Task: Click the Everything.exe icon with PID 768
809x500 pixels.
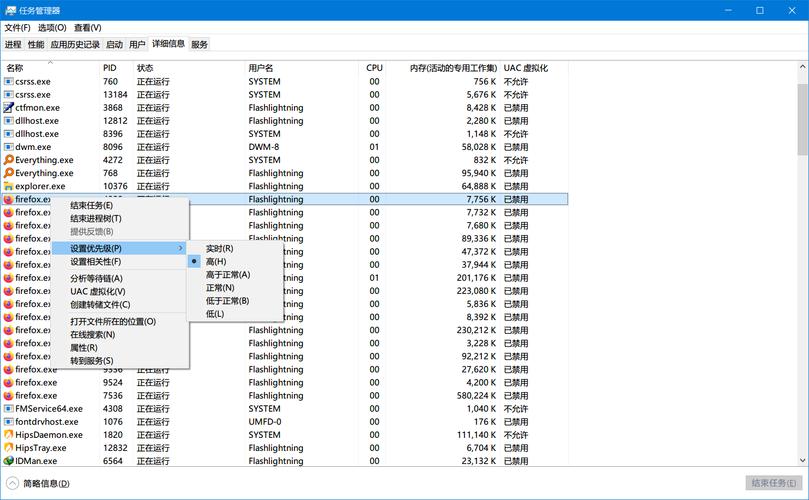Action: point(8,173)
